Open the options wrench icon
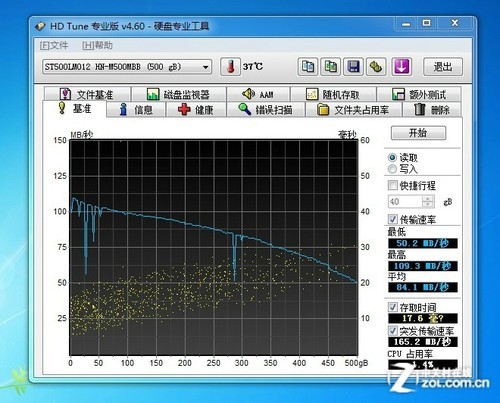This screenshot has width=500, height=403. click(376, 67)
